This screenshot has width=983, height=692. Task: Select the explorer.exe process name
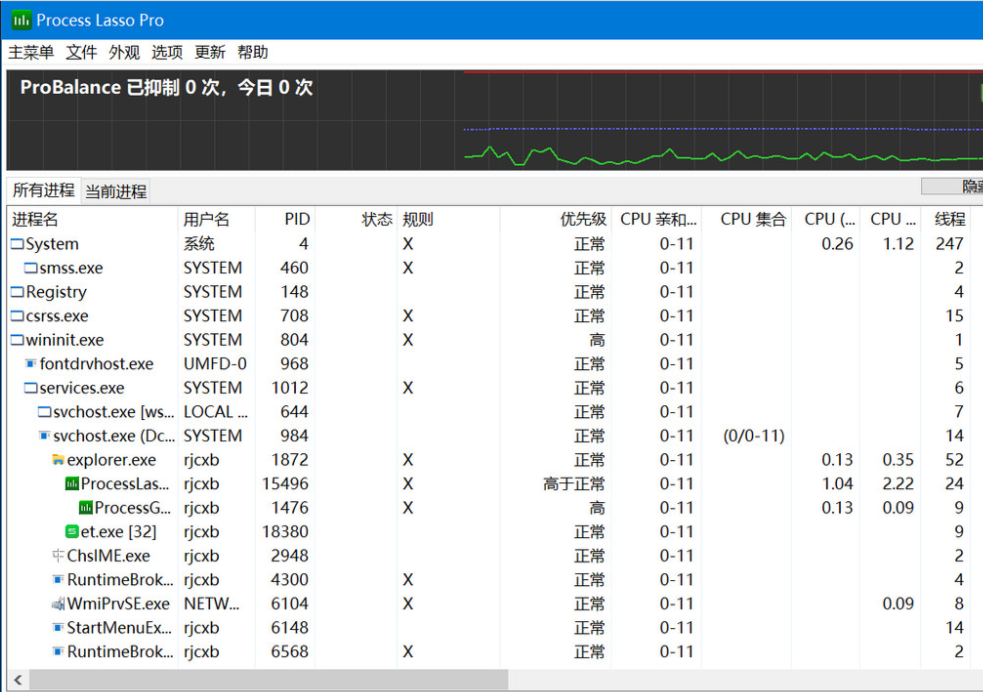click(112, 460)
